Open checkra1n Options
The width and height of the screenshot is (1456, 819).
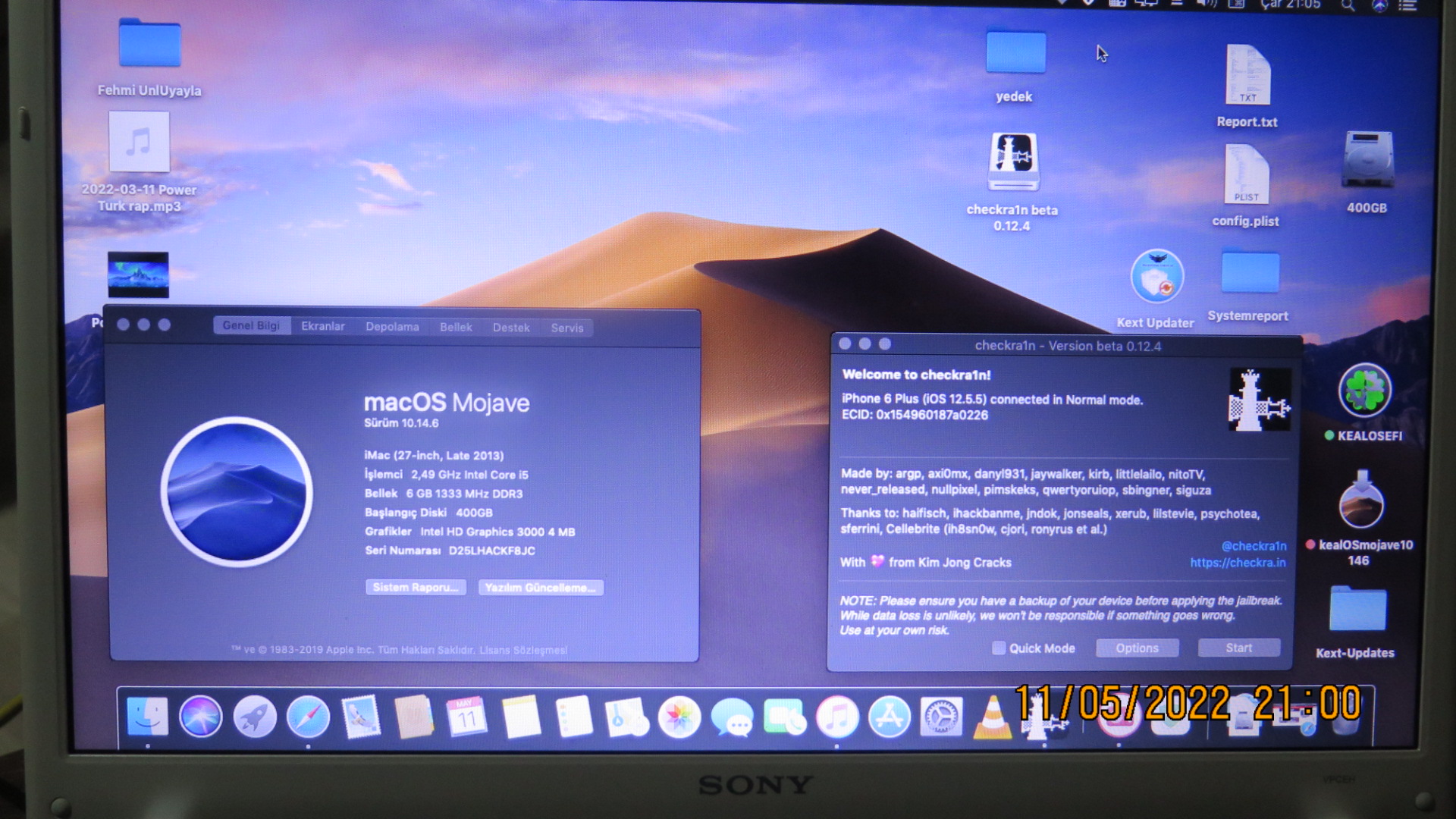pos(1137,648)
